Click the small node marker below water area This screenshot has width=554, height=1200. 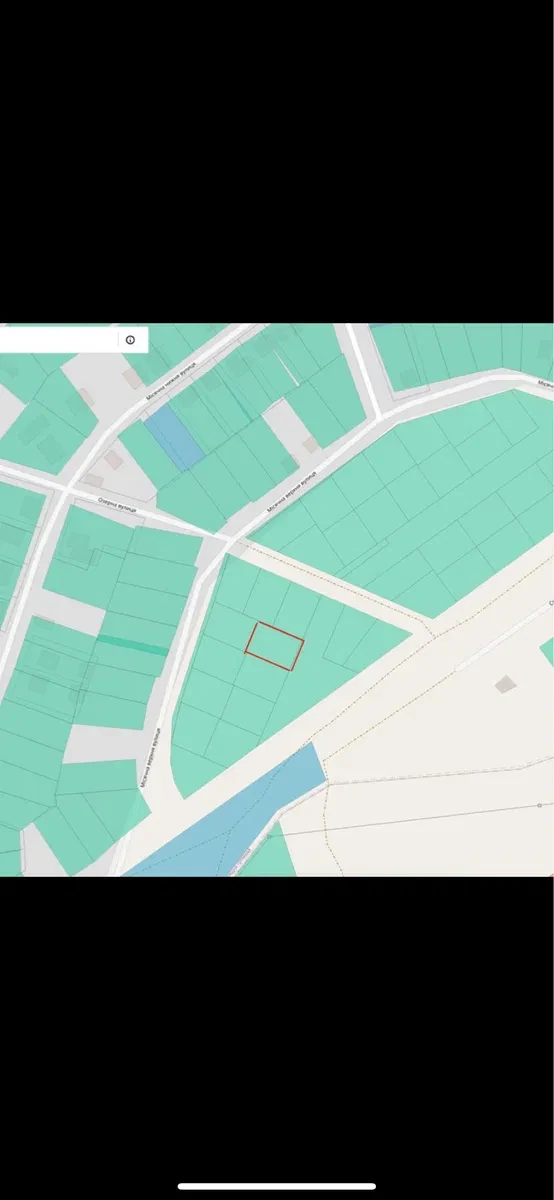[269, 836]
